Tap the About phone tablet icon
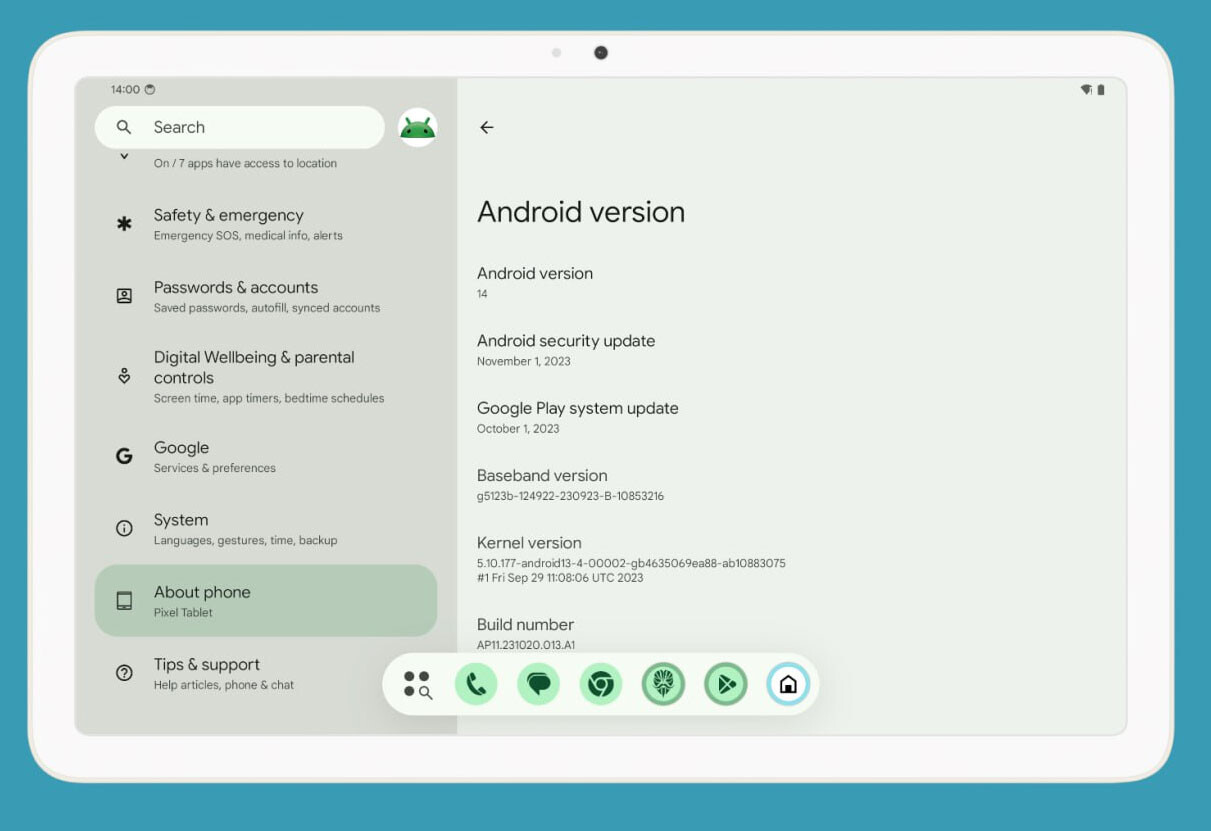 point(123,600)
